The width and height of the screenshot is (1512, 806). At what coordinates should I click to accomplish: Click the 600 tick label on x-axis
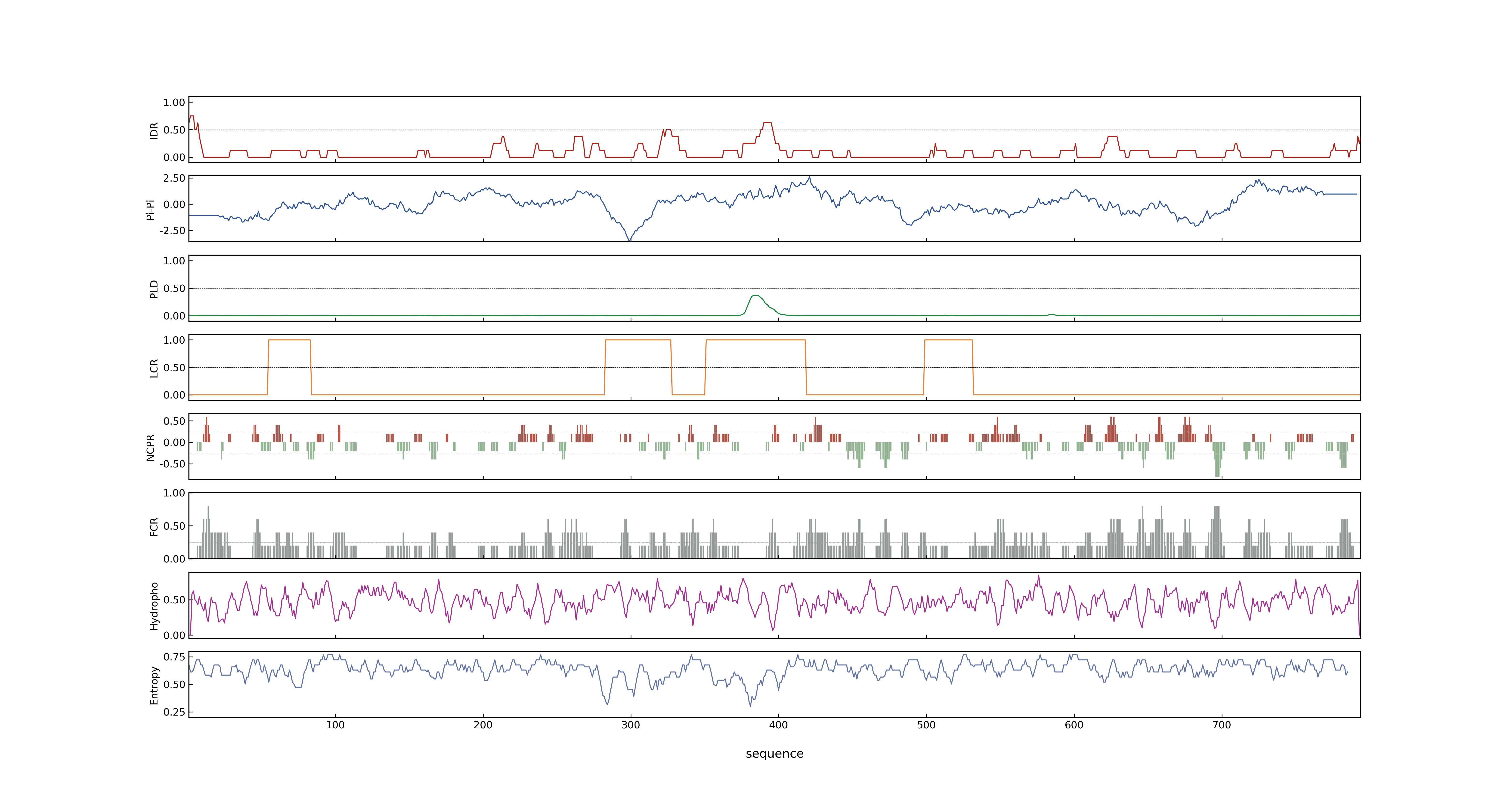pos(1074,725)
